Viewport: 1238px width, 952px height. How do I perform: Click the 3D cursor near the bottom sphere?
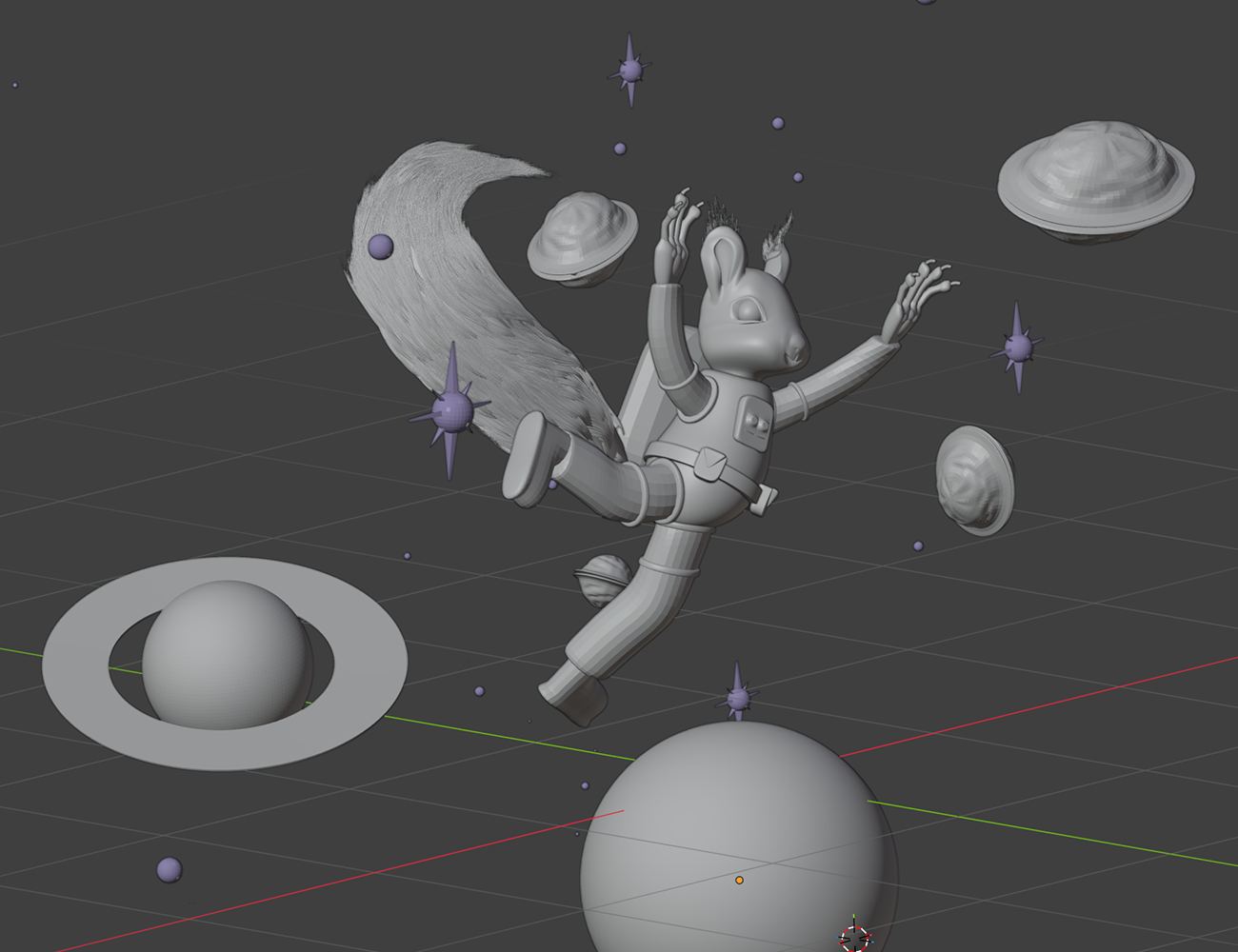[x=855, y=938]
